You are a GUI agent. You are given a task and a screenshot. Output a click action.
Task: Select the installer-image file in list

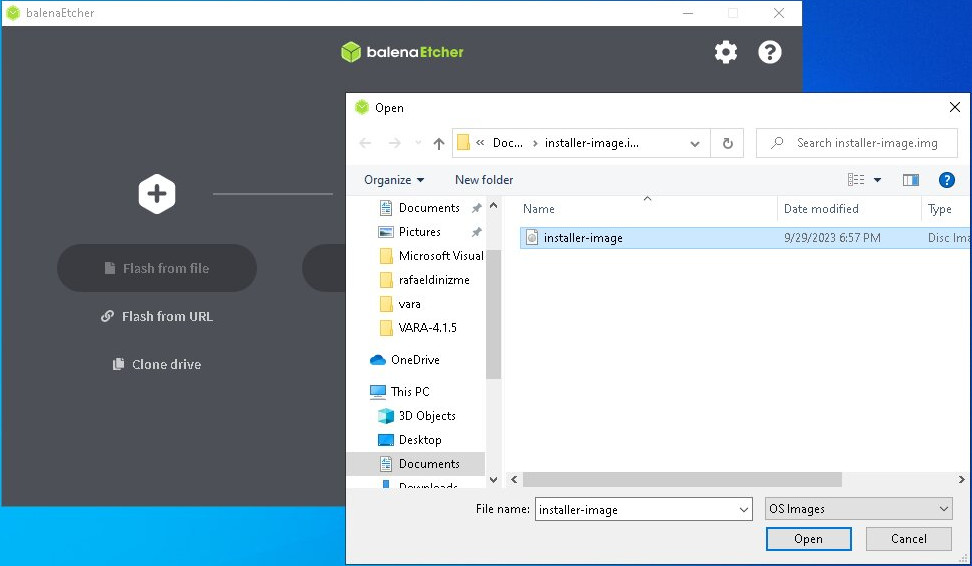(x=583, y=238)
